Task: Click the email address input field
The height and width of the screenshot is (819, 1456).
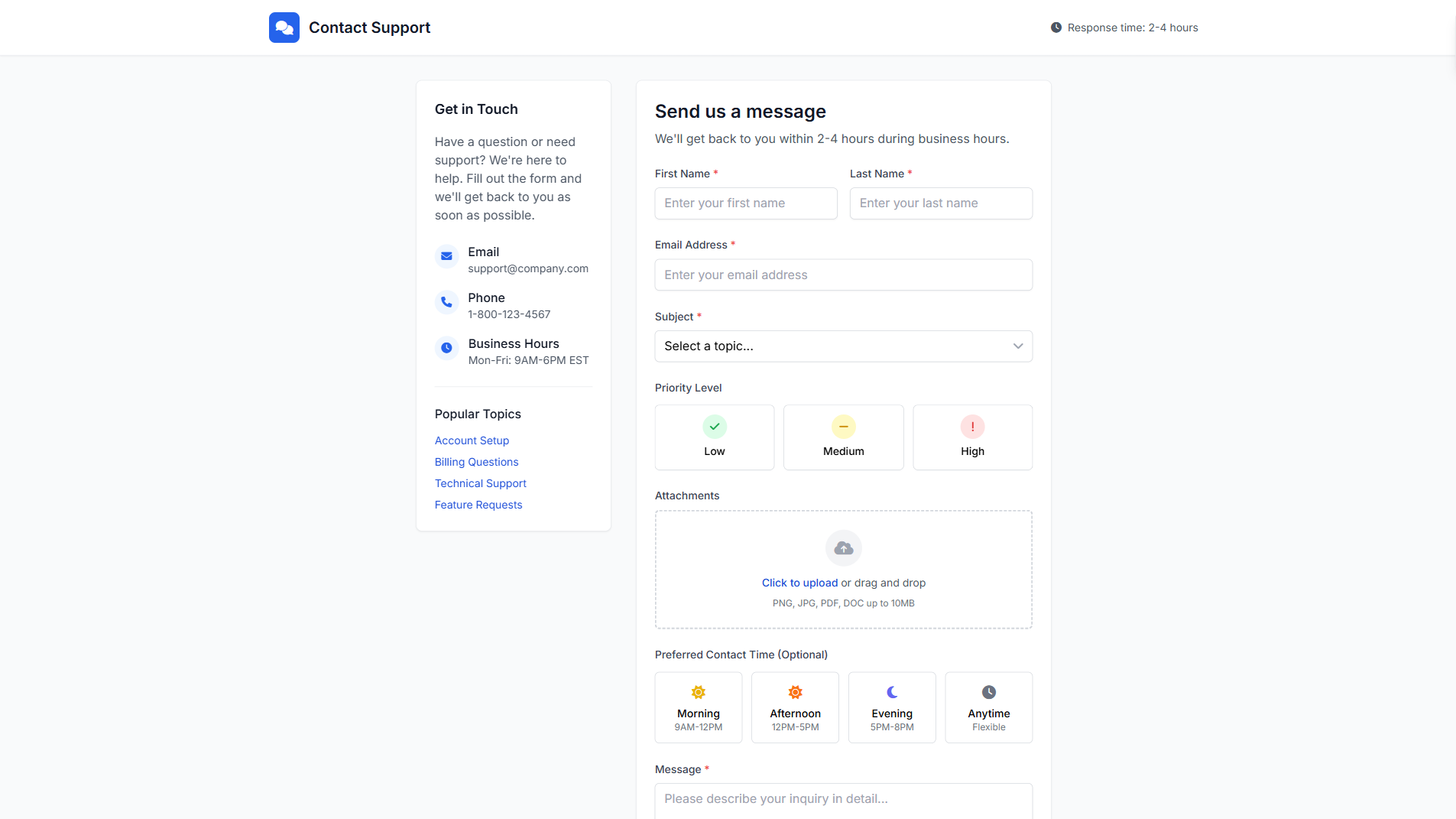Action: [843, 275]
